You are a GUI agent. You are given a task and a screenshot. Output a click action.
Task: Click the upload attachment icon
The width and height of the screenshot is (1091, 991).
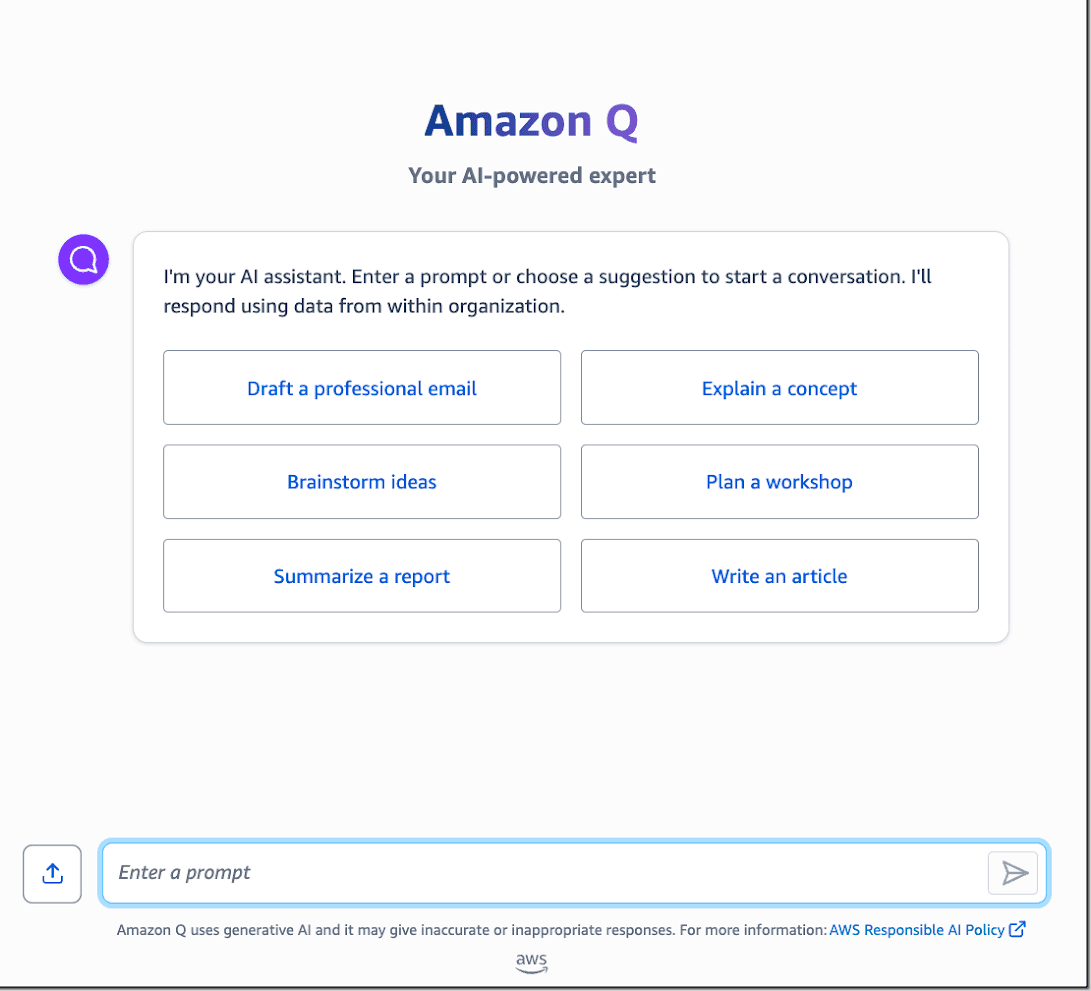51,873
